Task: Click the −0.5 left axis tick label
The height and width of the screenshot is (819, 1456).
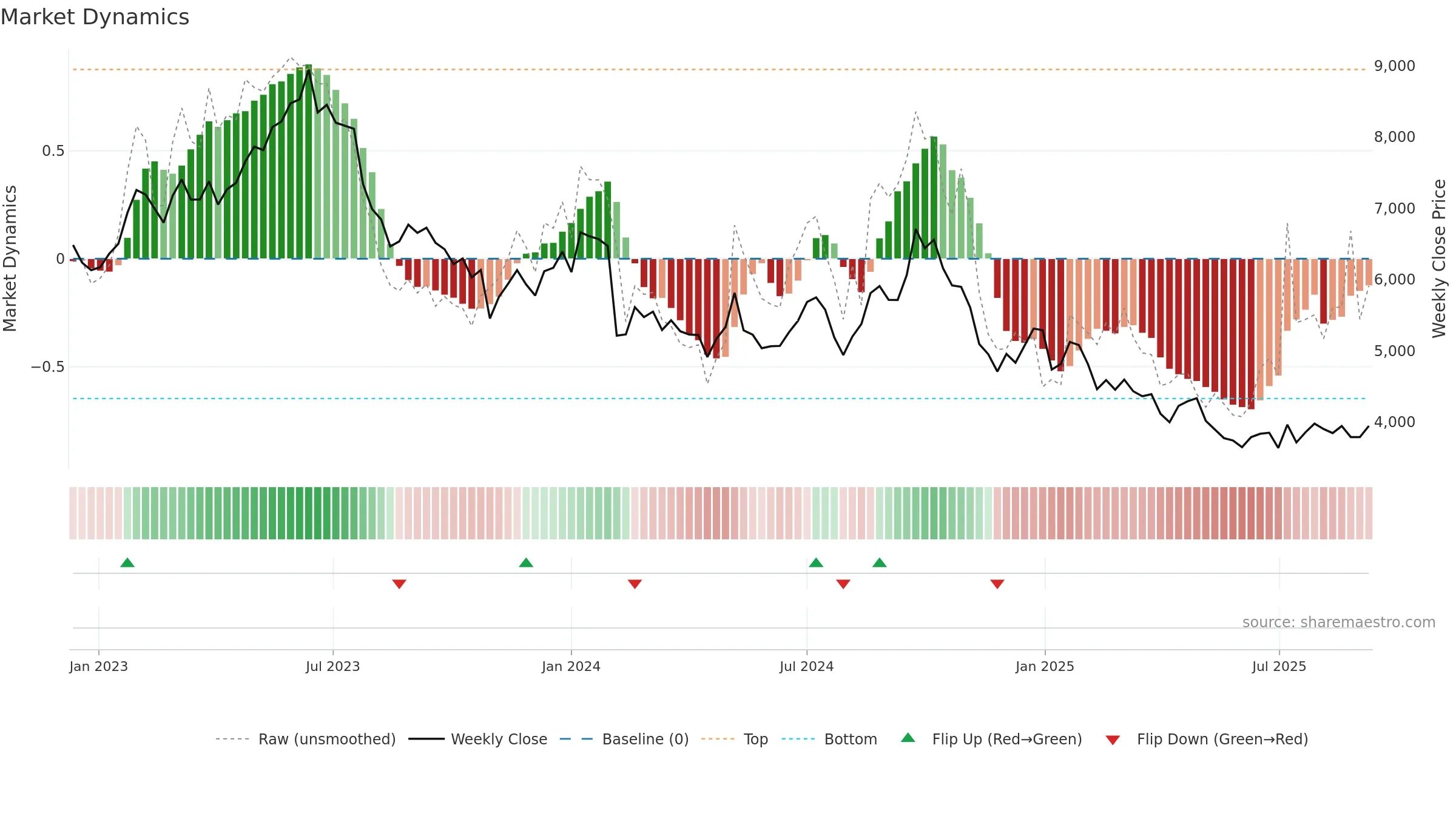Action: click(47, 367)
